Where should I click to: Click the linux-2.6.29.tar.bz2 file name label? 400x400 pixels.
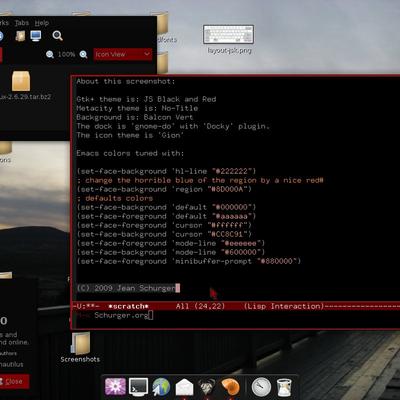point(25,97)
